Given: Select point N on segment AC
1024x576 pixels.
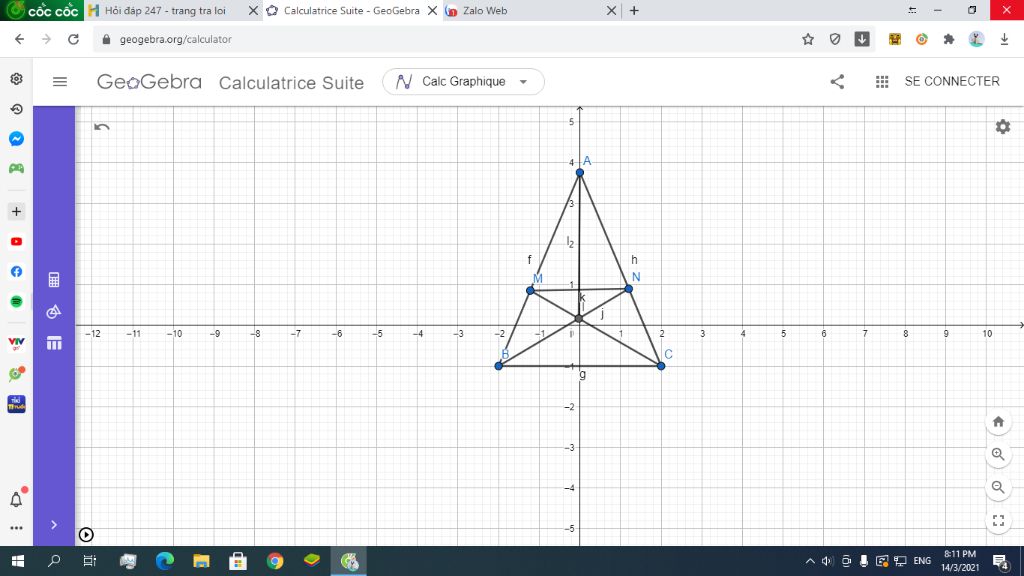Looking at the screenshot, I should pos(628,289).
